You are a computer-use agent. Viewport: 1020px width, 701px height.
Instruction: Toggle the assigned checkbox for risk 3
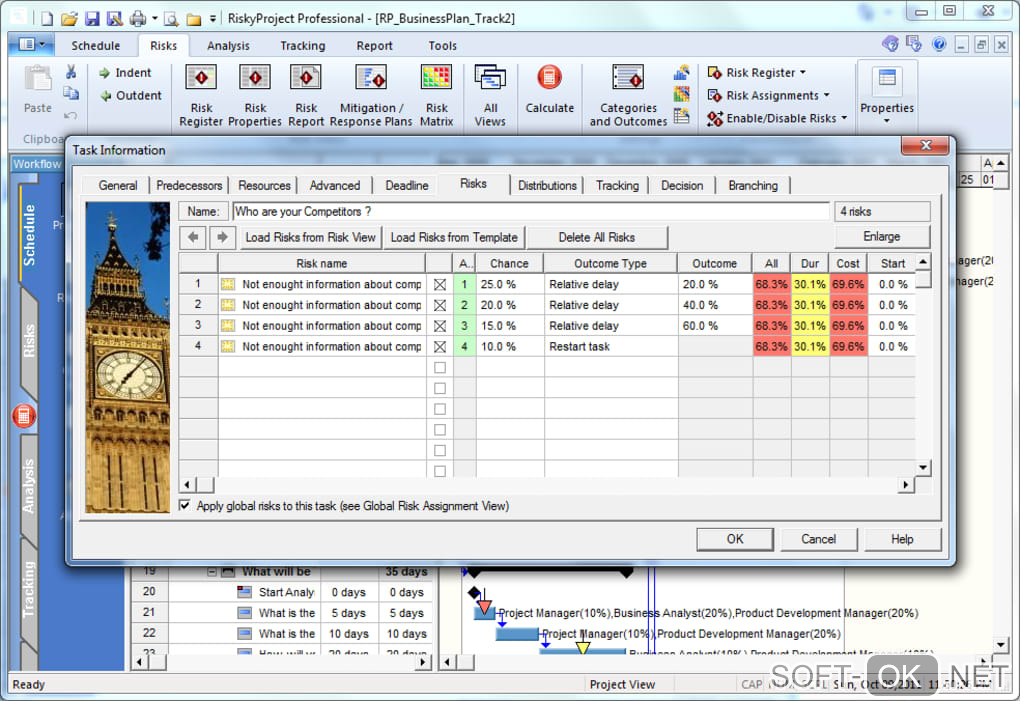[x=440, y=326]
